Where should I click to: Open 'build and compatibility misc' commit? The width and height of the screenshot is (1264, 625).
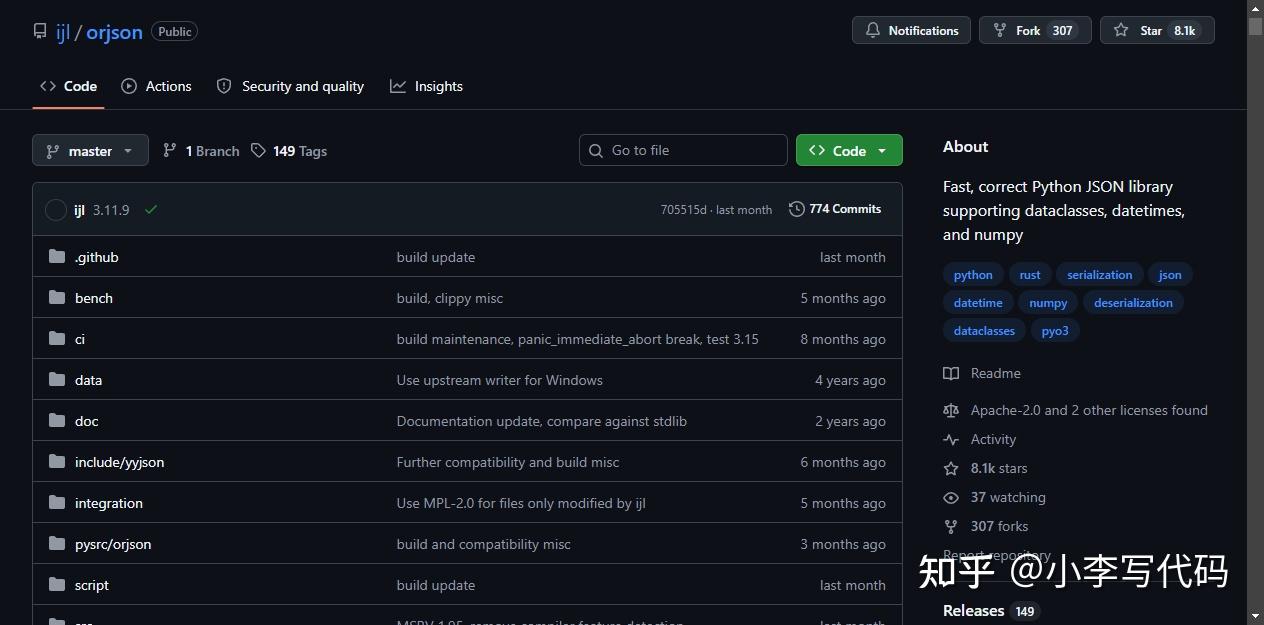point(484,544)
